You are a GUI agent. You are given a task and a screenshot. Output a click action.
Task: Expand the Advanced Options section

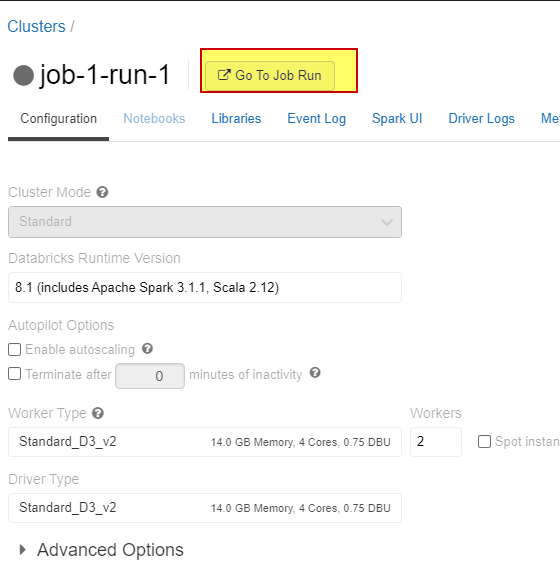101,550
